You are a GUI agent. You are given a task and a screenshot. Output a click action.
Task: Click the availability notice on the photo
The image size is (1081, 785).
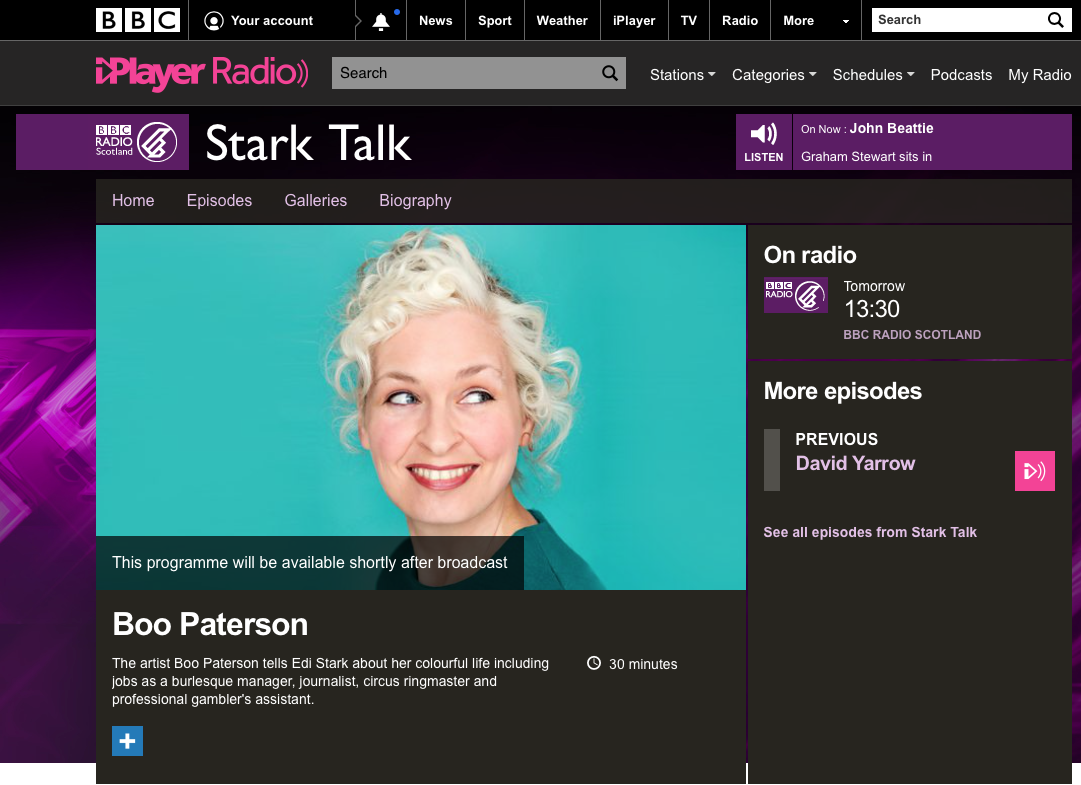pos(310,562)
